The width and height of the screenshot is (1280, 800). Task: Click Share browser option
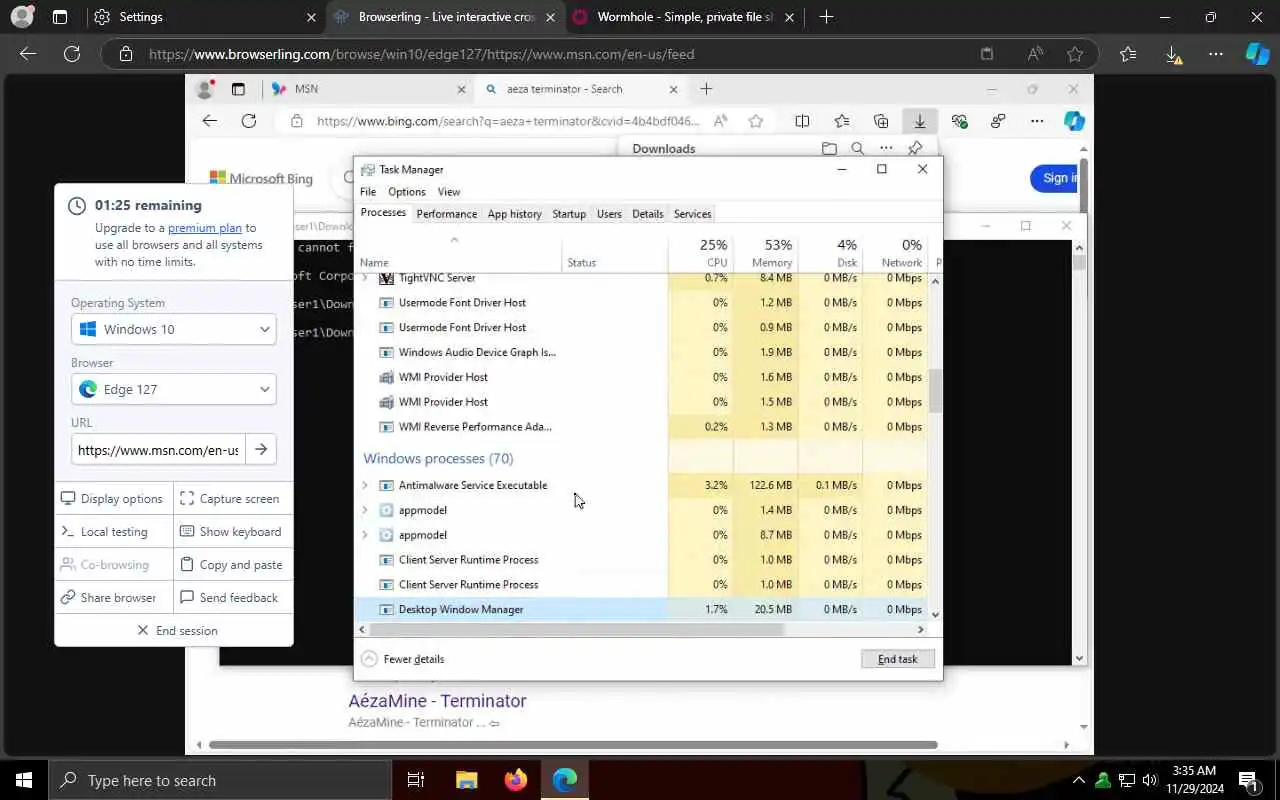pyautogui.click(x=113, y=598)
